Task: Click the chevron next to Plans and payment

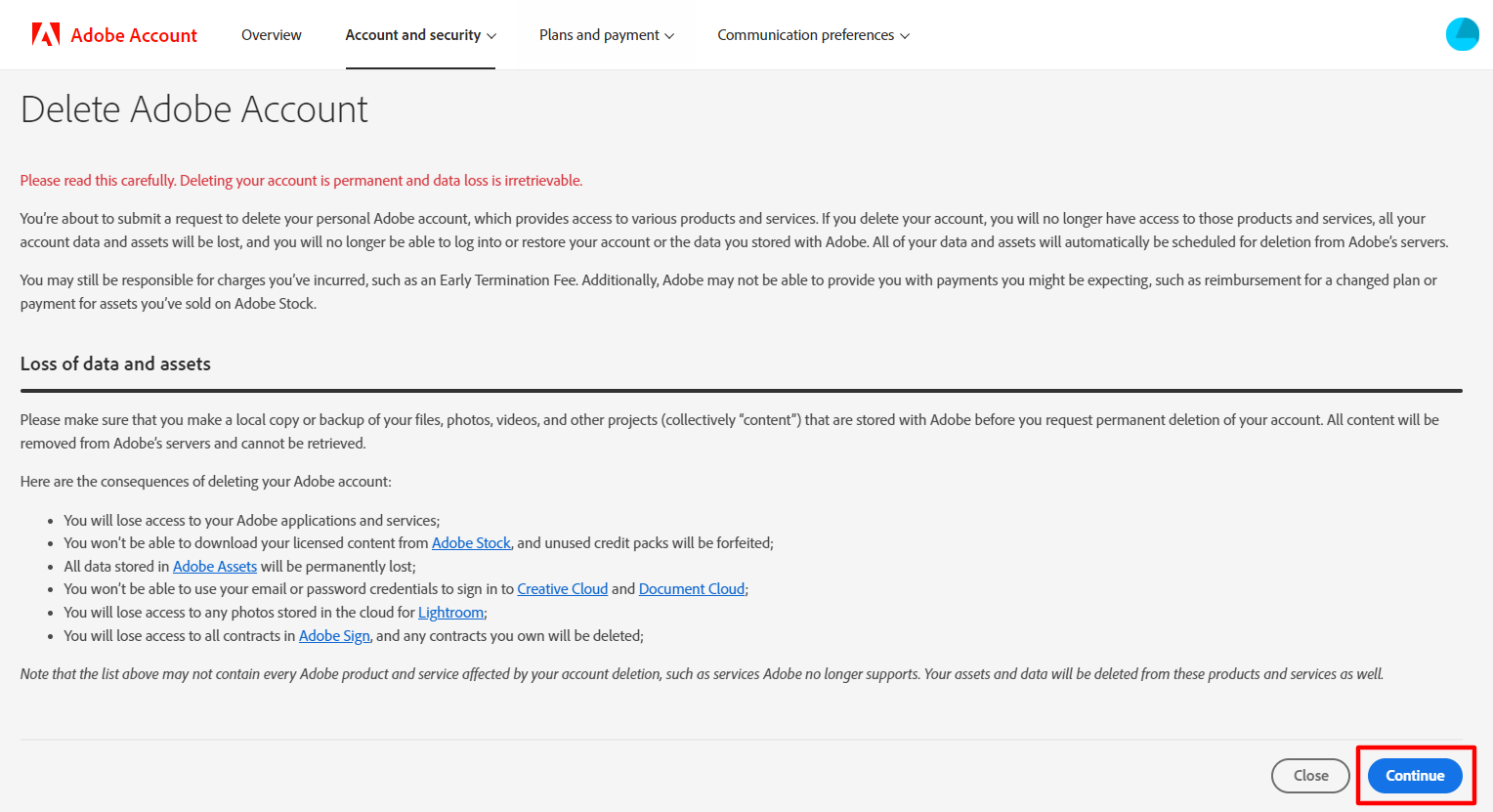Action: (669, 36)
